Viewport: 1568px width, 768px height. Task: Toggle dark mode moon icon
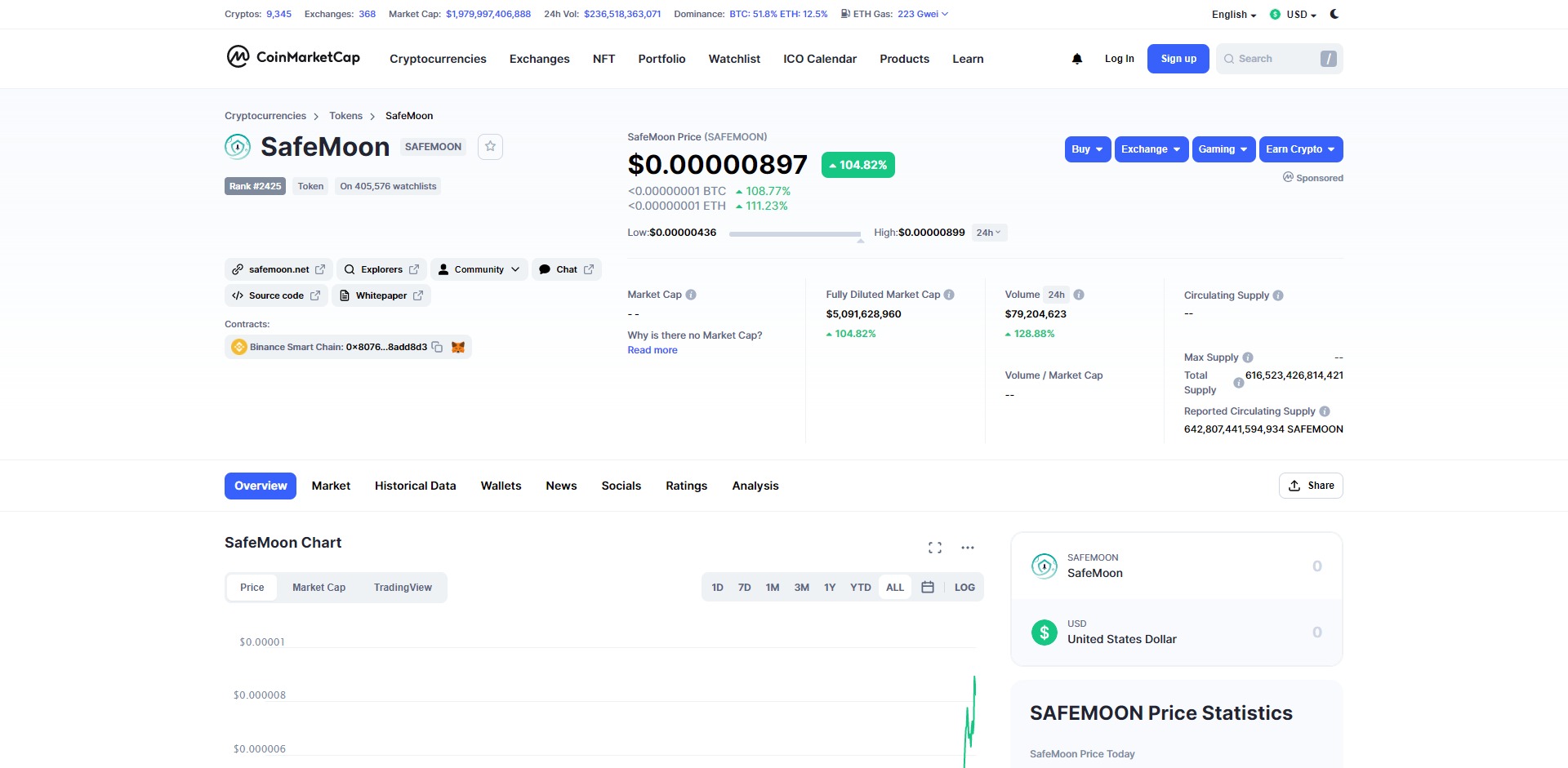point(1334,14)
